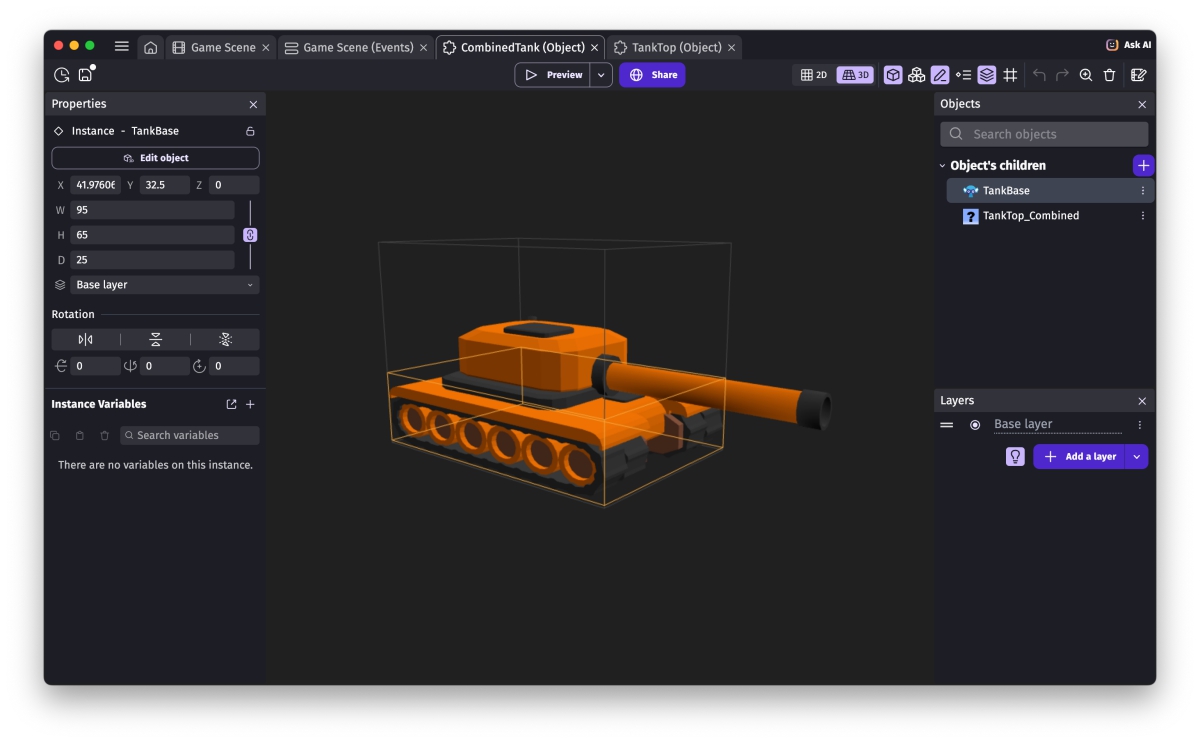
Task: Toggle the TankBase instance lock icon
Action: pyautogui.click(x=250, y=131)
